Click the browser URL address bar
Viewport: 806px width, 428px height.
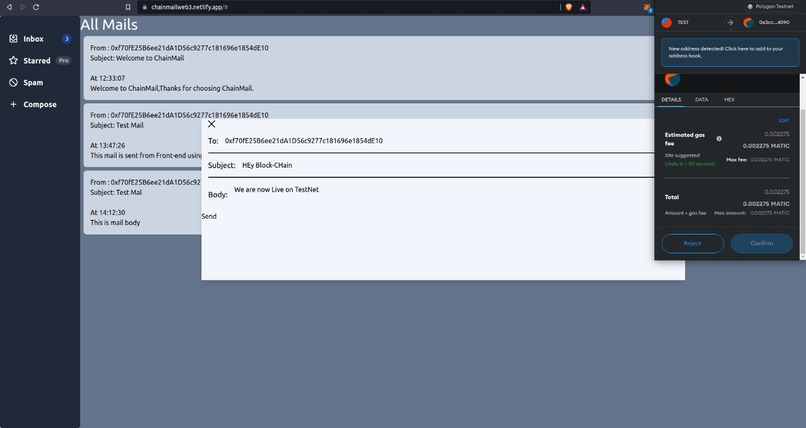tap(349, 7)
